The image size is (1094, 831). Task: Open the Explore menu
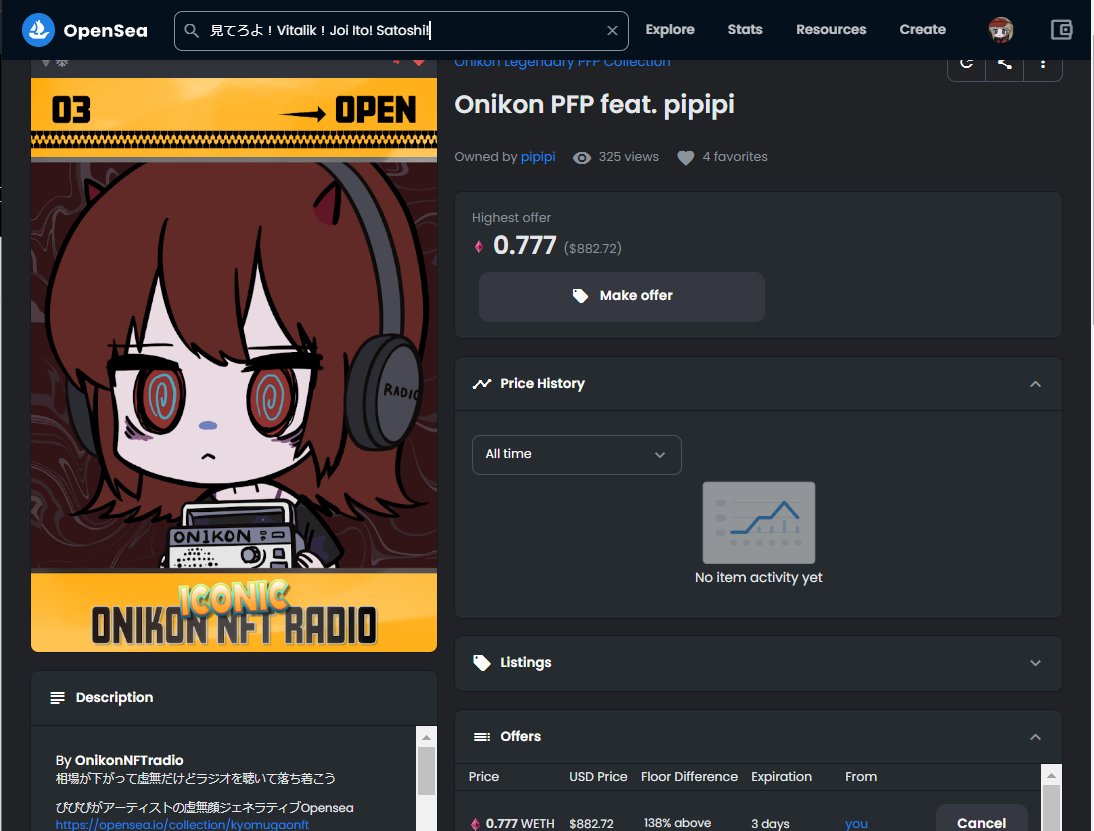tap(670, 30)
